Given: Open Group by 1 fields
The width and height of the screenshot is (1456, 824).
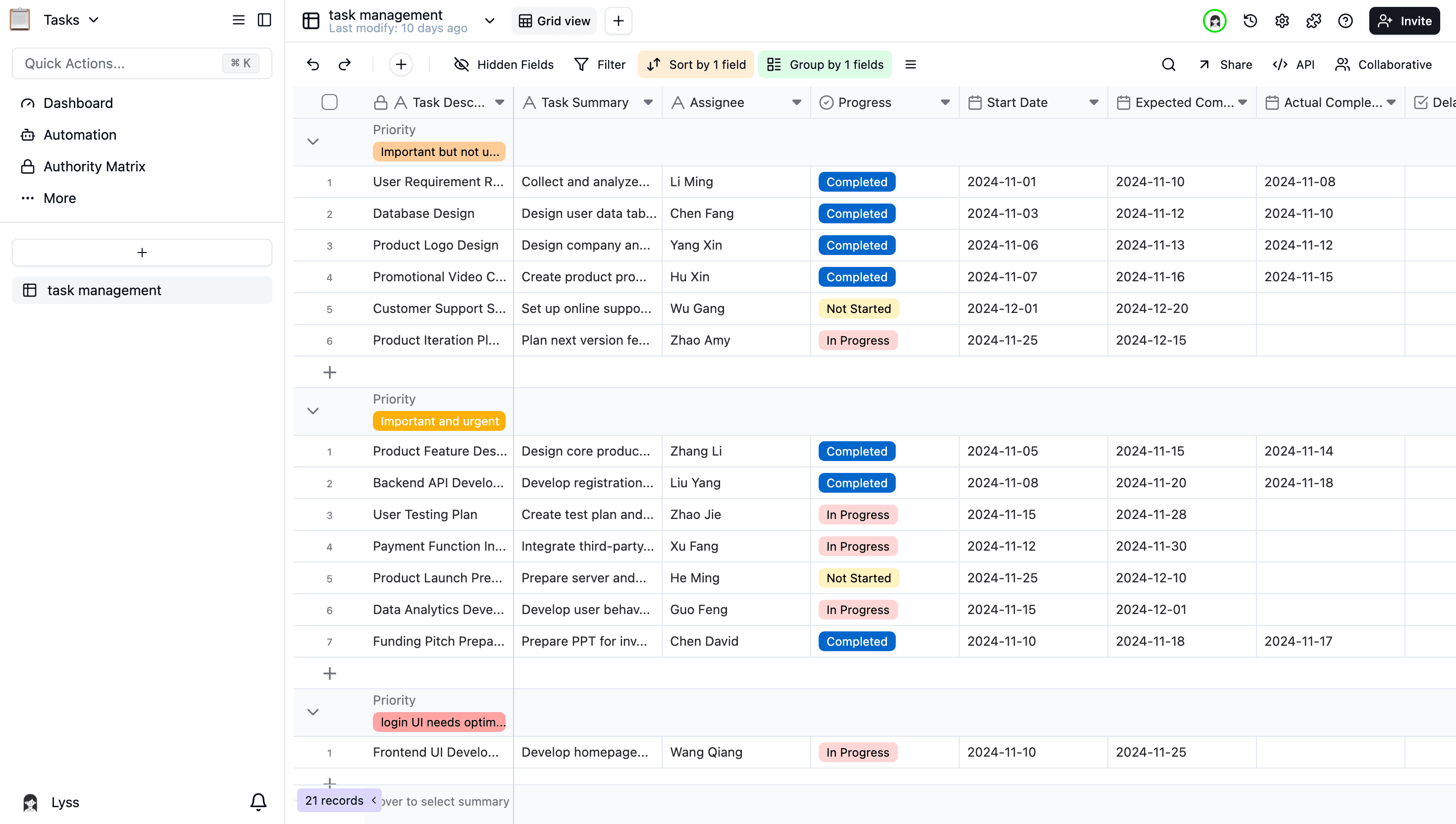Looking at the screenshot, I should click(x=825, y=64).
